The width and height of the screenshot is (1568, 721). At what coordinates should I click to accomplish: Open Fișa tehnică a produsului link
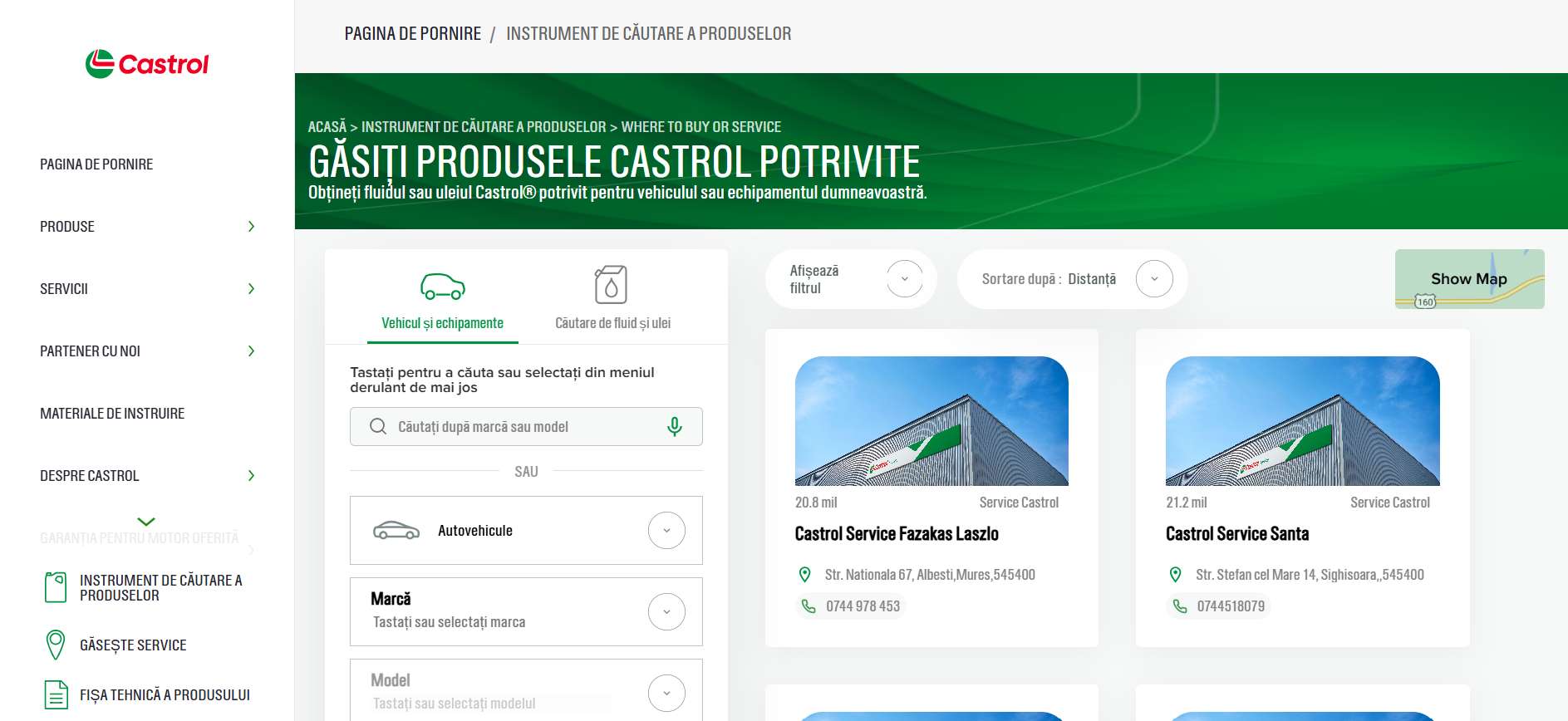pos(165,695)
